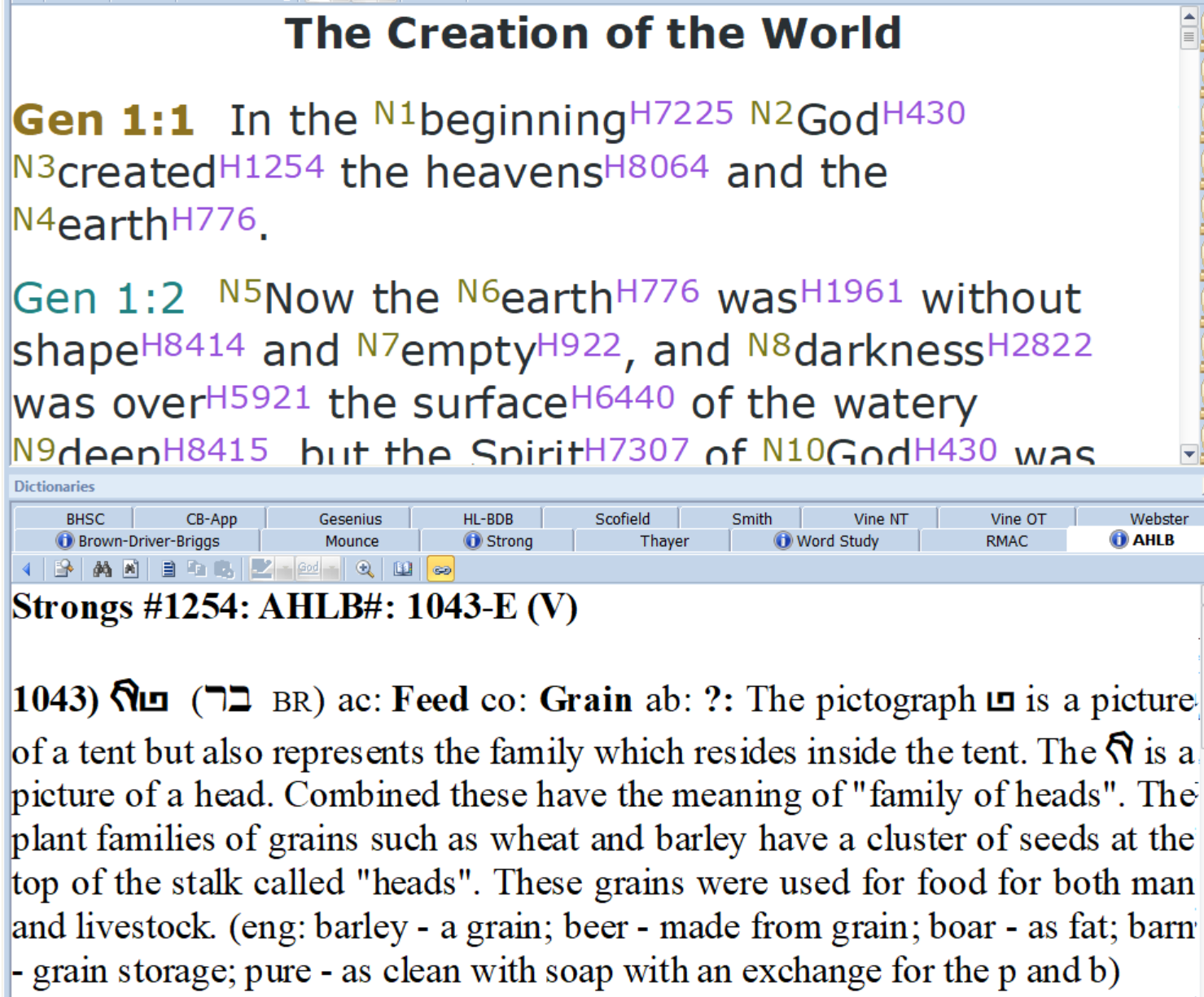
Task: Click the zoom magnifying glass icon
Action: click(x=365, y=569)
